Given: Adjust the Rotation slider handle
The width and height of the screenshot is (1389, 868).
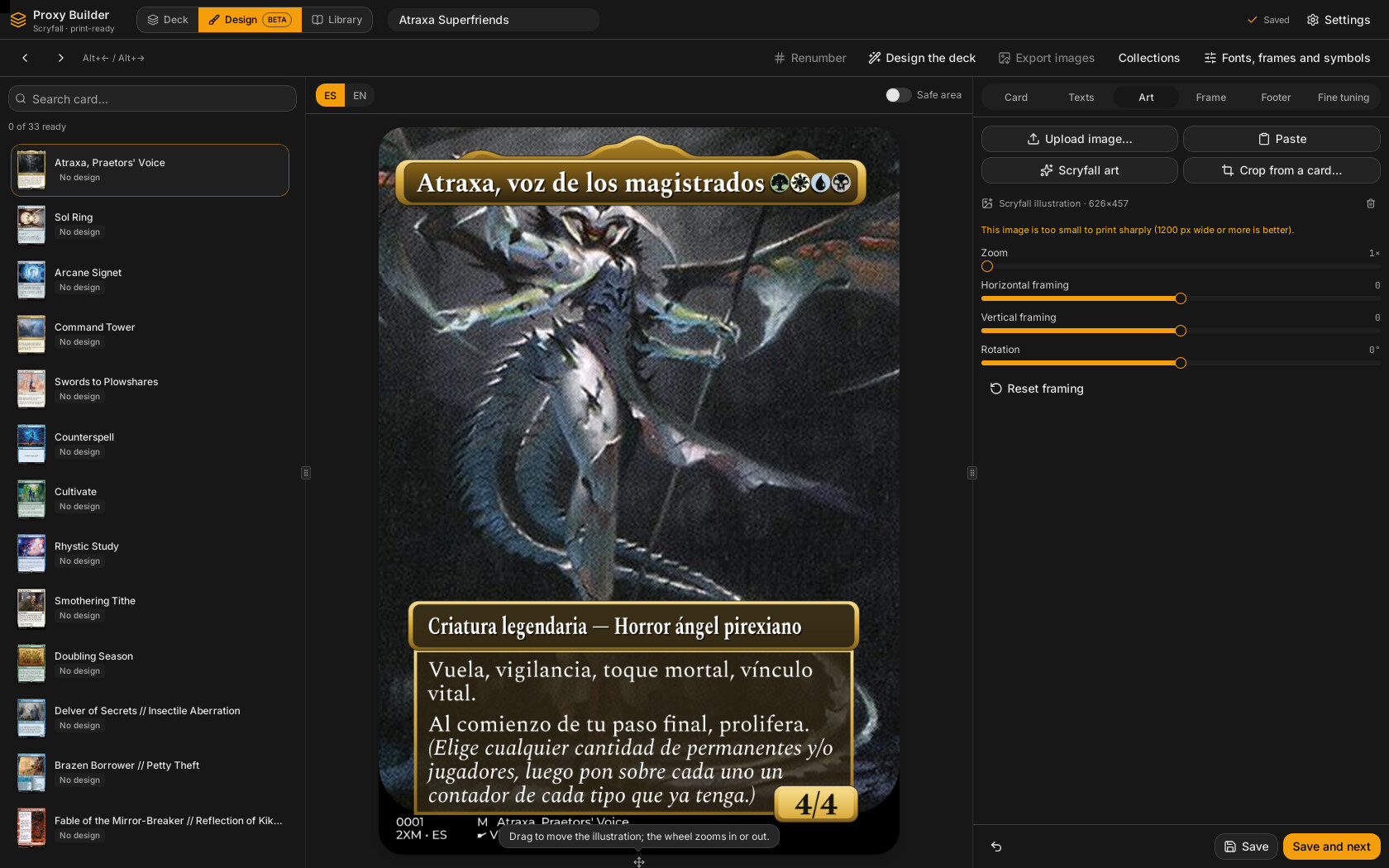Looking at the screenshot, I should tap(1181, 363).
